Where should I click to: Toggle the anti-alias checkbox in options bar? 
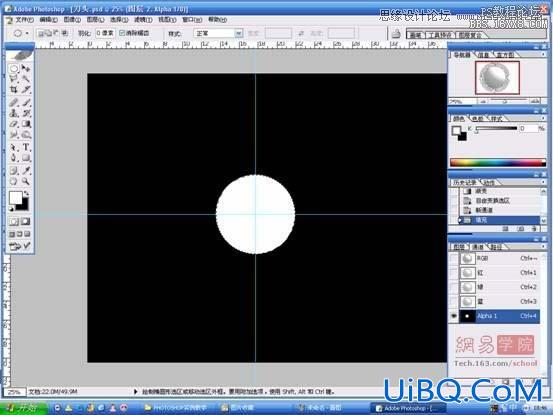(x=122, y=33)
